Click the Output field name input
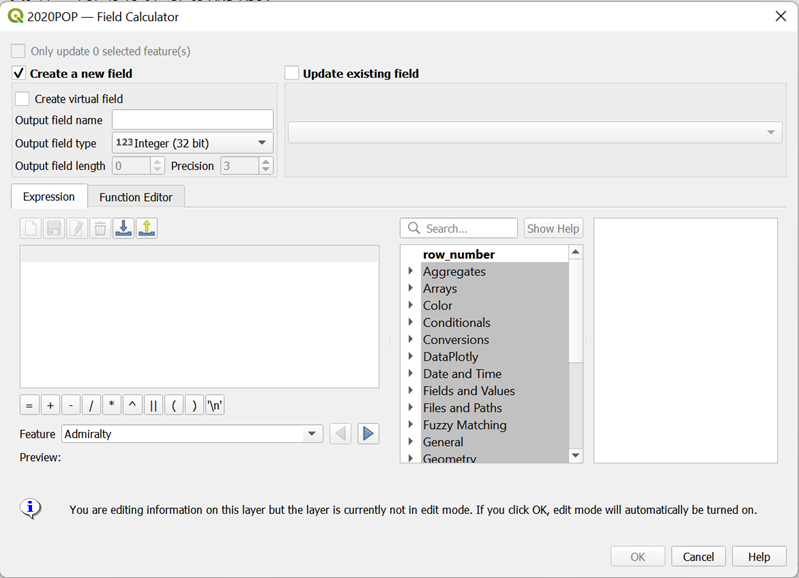The height and width of the screenshot is (578, 799). point(192,120)
